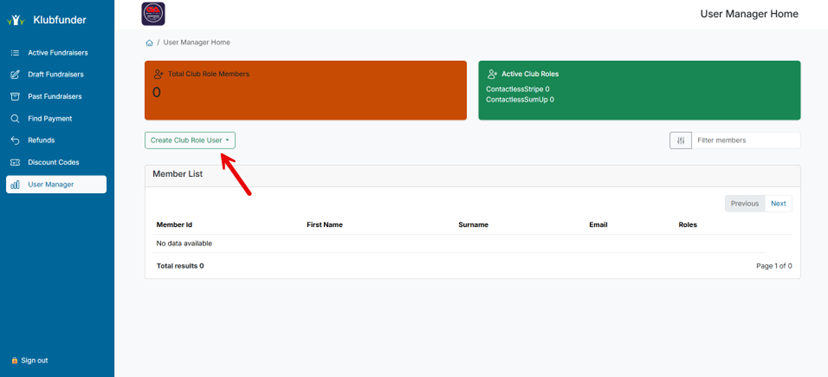Screen dimensions: 828x377
Task: Click the Previous pagination button
Action: tap(745, 203)
